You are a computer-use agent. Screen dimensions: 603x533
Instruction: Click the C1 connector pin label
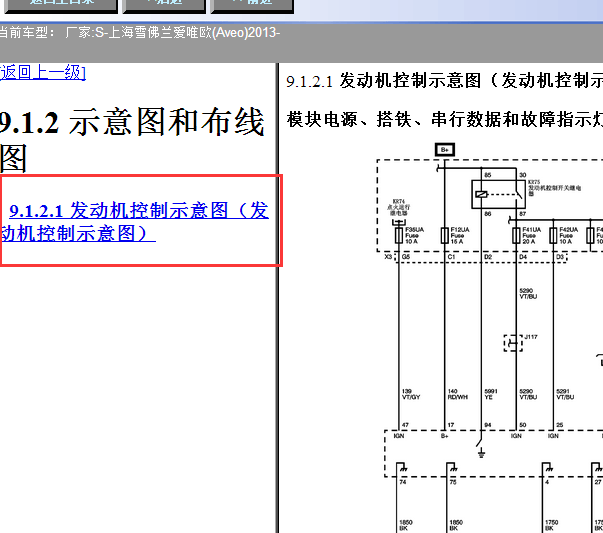point(451,257)
